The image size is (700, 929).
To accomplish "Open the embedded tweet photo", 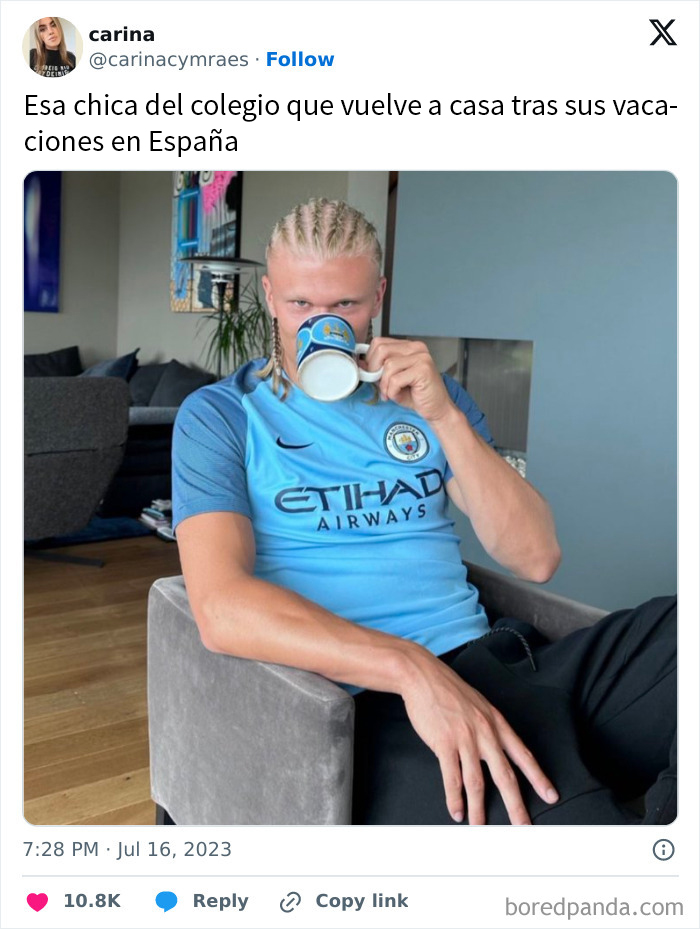I will point(350,498).
